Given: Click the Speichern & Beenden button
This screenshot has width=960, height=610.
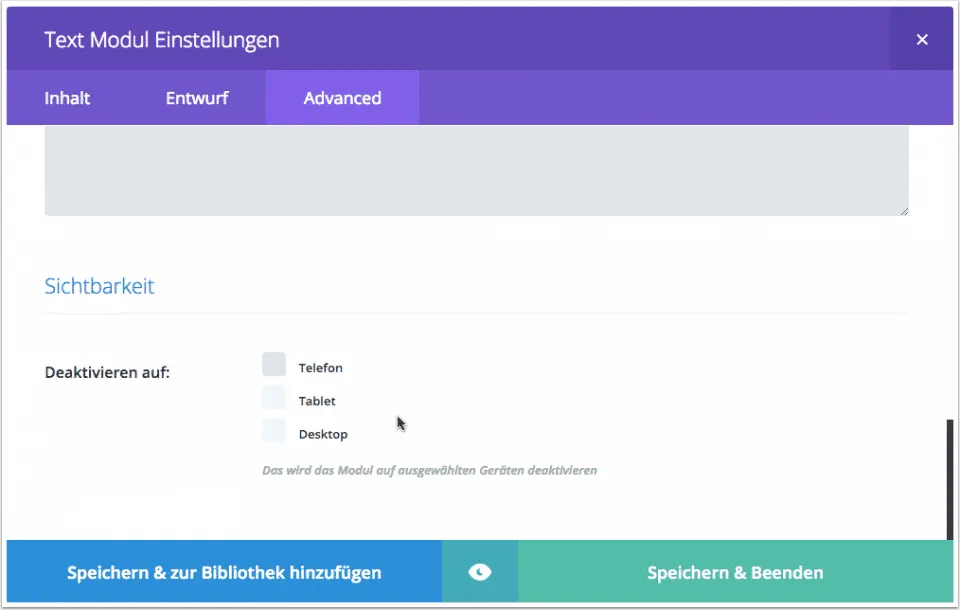Looking at the screenshot, I should 735,573.
